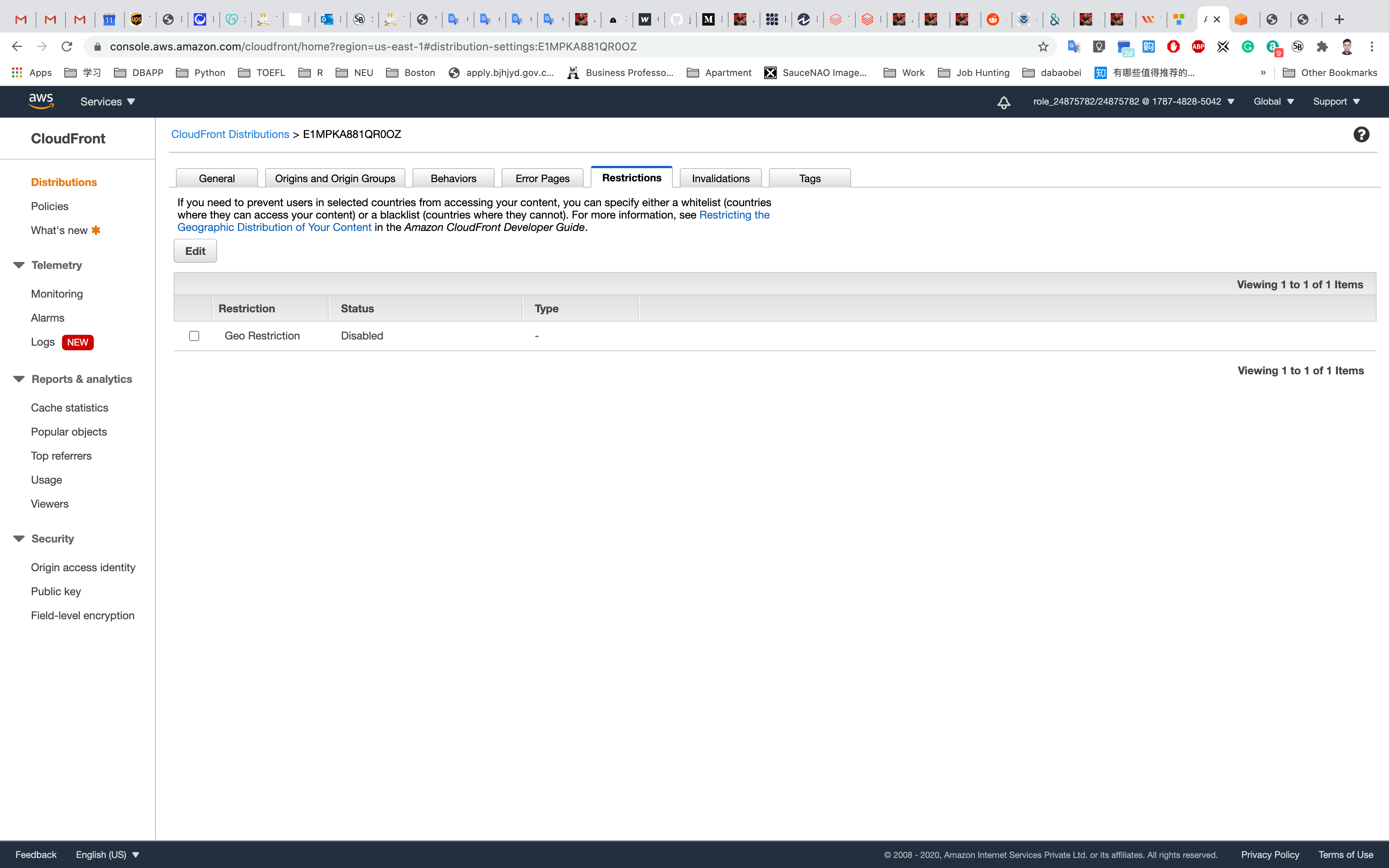Image resolution: width=1389 pixels, height=868 pixels.
Task: Open the CloudFront Distributions breadcrumb link
Action: [230, 134]
